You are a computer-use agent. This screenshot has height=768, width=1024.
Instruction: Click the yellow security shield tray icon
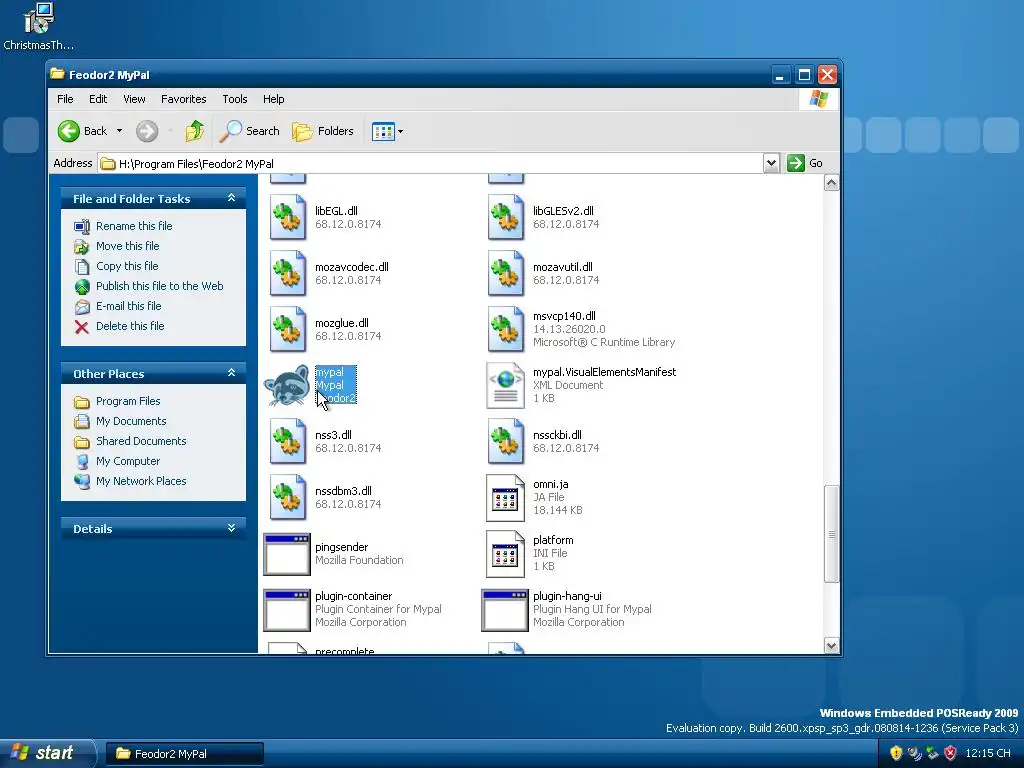tap(896, 753)
